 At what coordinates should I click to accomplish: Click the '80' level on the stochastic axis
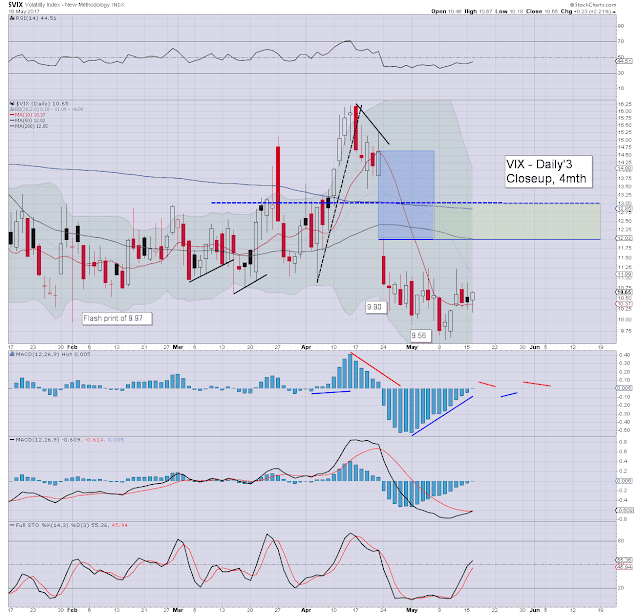[x=621, y=541]
